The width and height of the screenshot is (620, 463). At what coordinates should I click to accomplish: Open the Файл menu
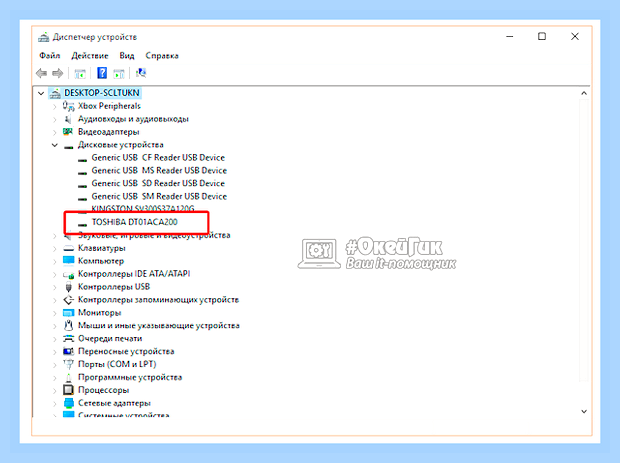click(x=49, y=55)
